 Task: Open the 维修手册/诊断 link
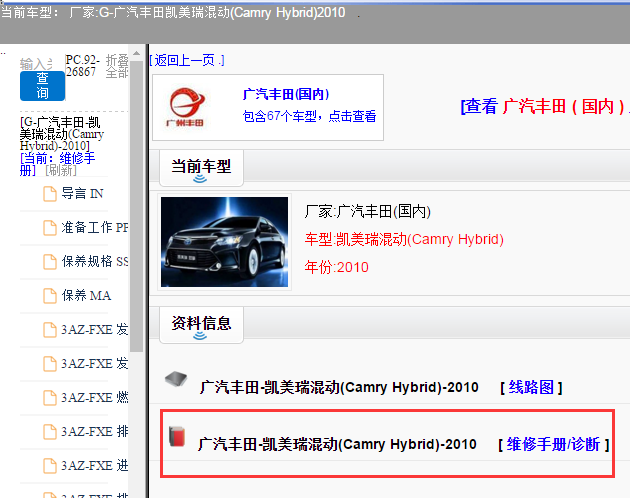[x=553, y=444]
